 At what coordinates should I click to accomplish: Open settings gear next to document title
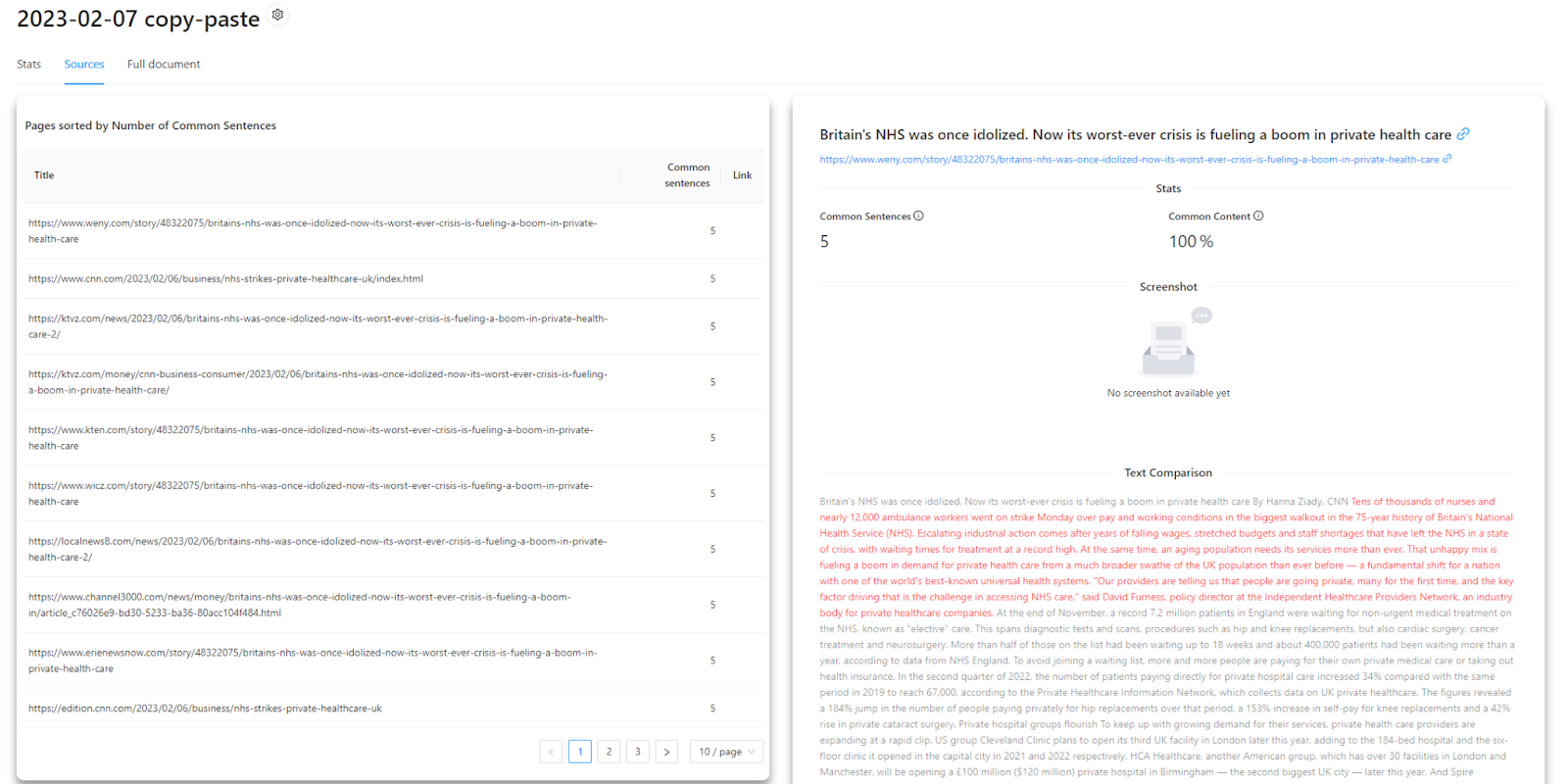point(278,15)
